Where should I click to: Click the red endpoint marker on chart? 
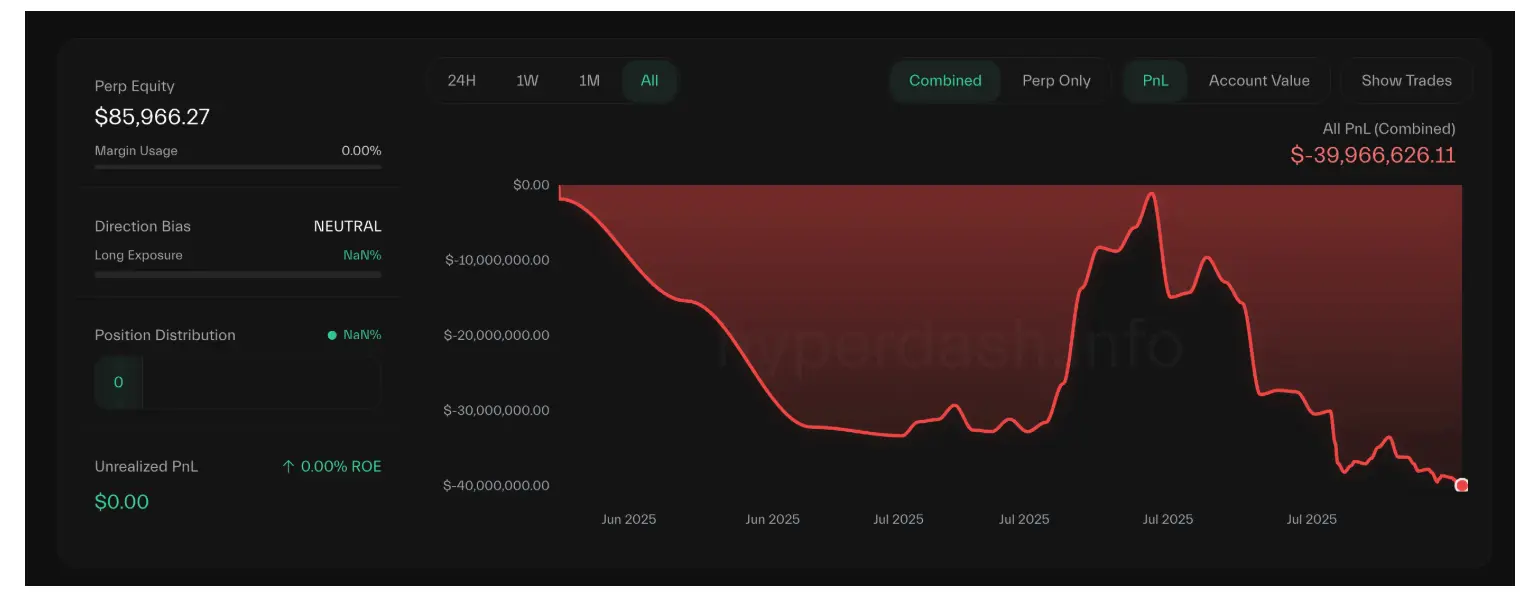click(1462, 485)
